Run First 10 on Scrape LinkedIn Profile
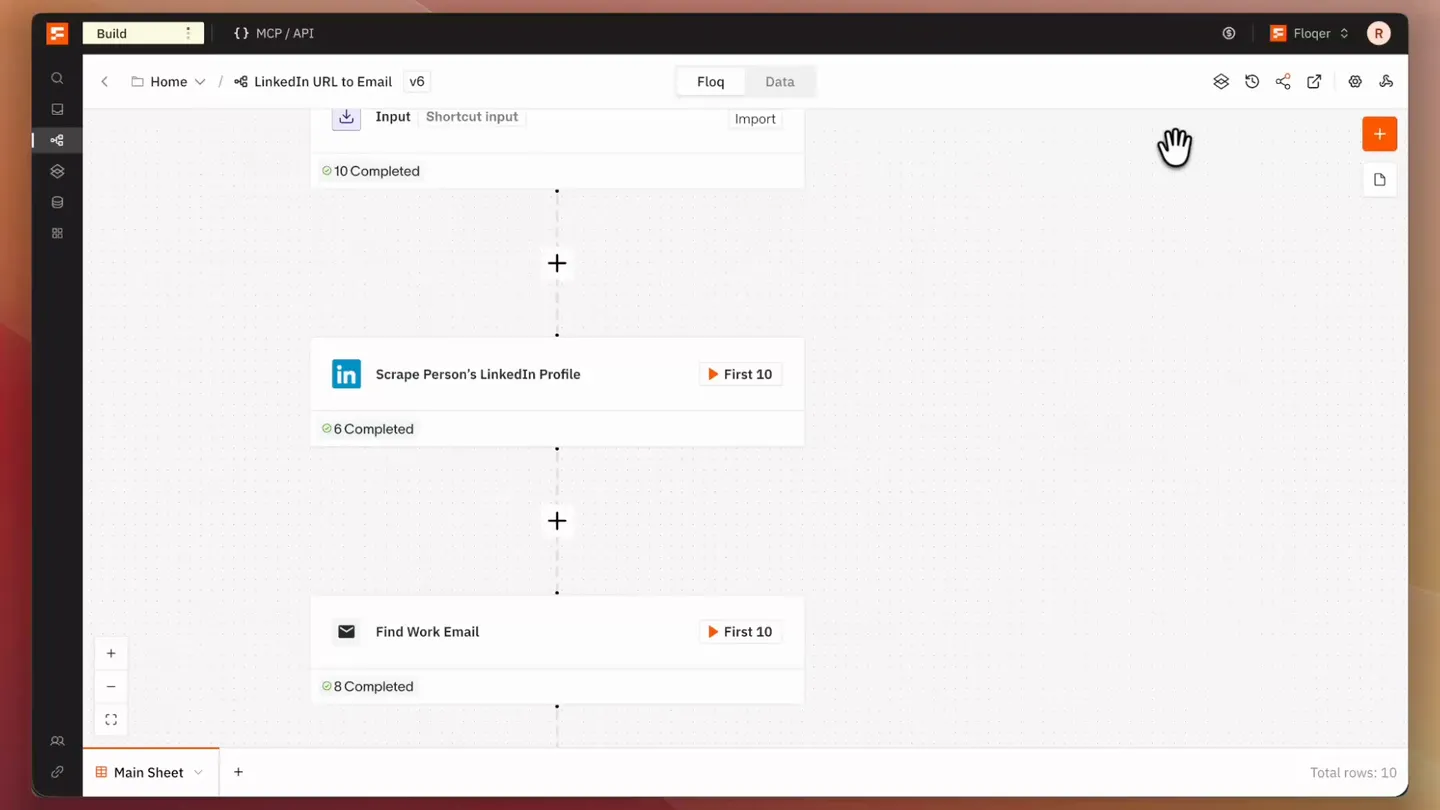This screenshot has width=1440, height=810. point(740,374)
